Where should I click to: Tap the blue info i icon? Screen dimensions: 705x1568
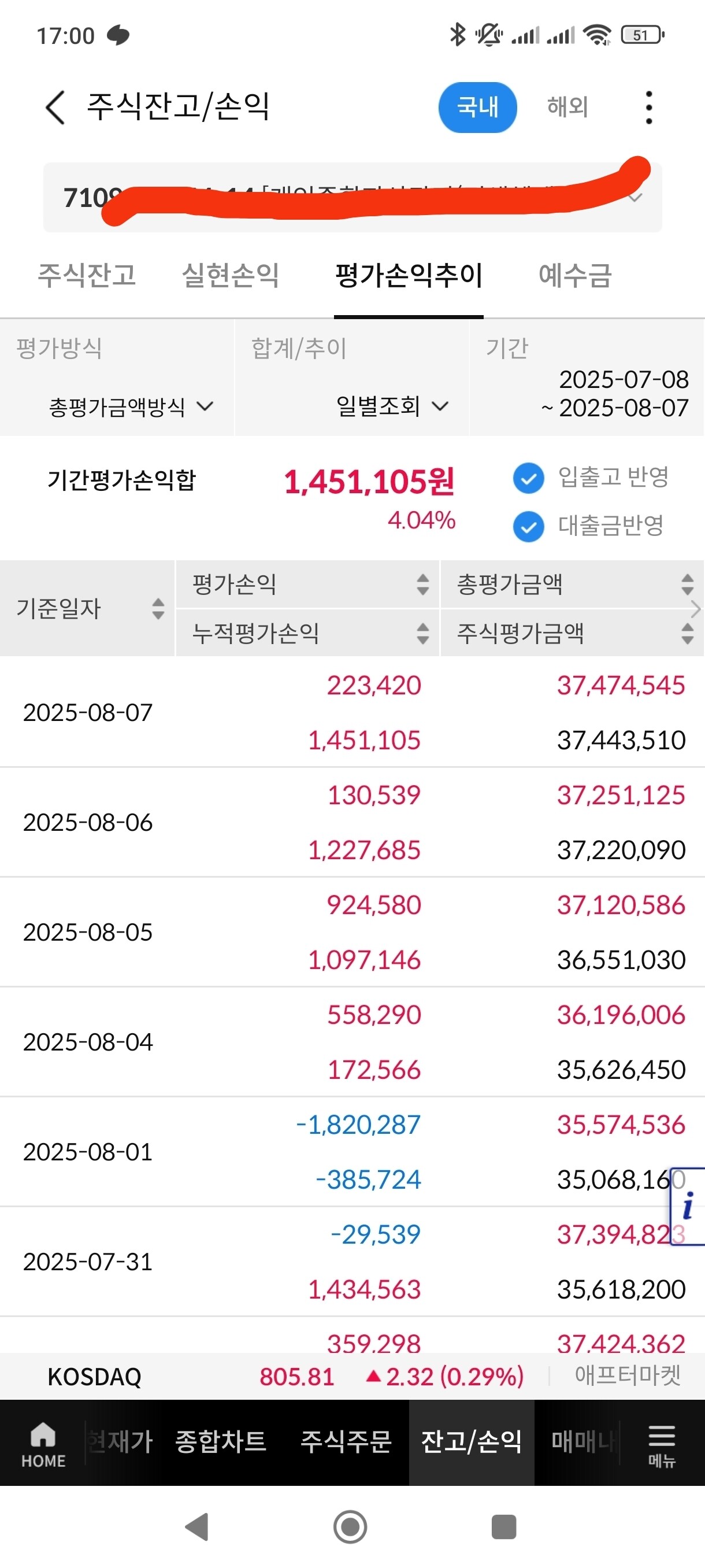click(687, 1207)
